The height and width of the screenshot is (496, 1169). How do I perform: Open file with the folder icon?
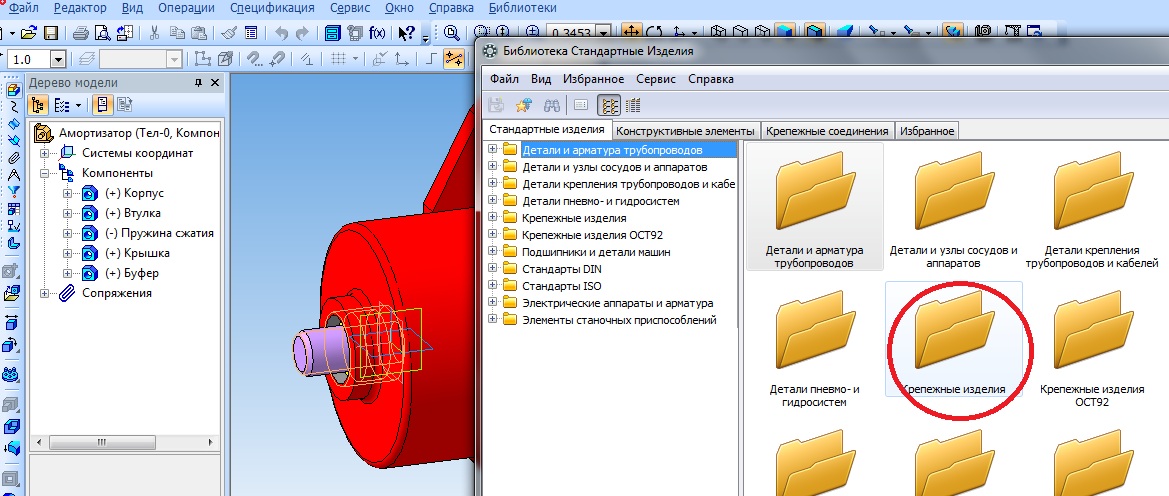tap(28, 33)
